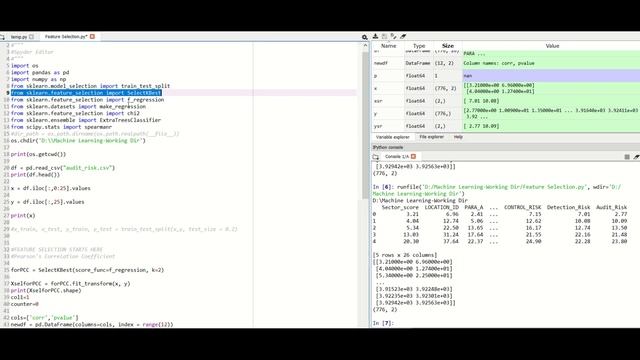This screenshot has height=360, width=640.
Task: Click the os.chdir line in the editor
Action: click(x=78, y=140)
